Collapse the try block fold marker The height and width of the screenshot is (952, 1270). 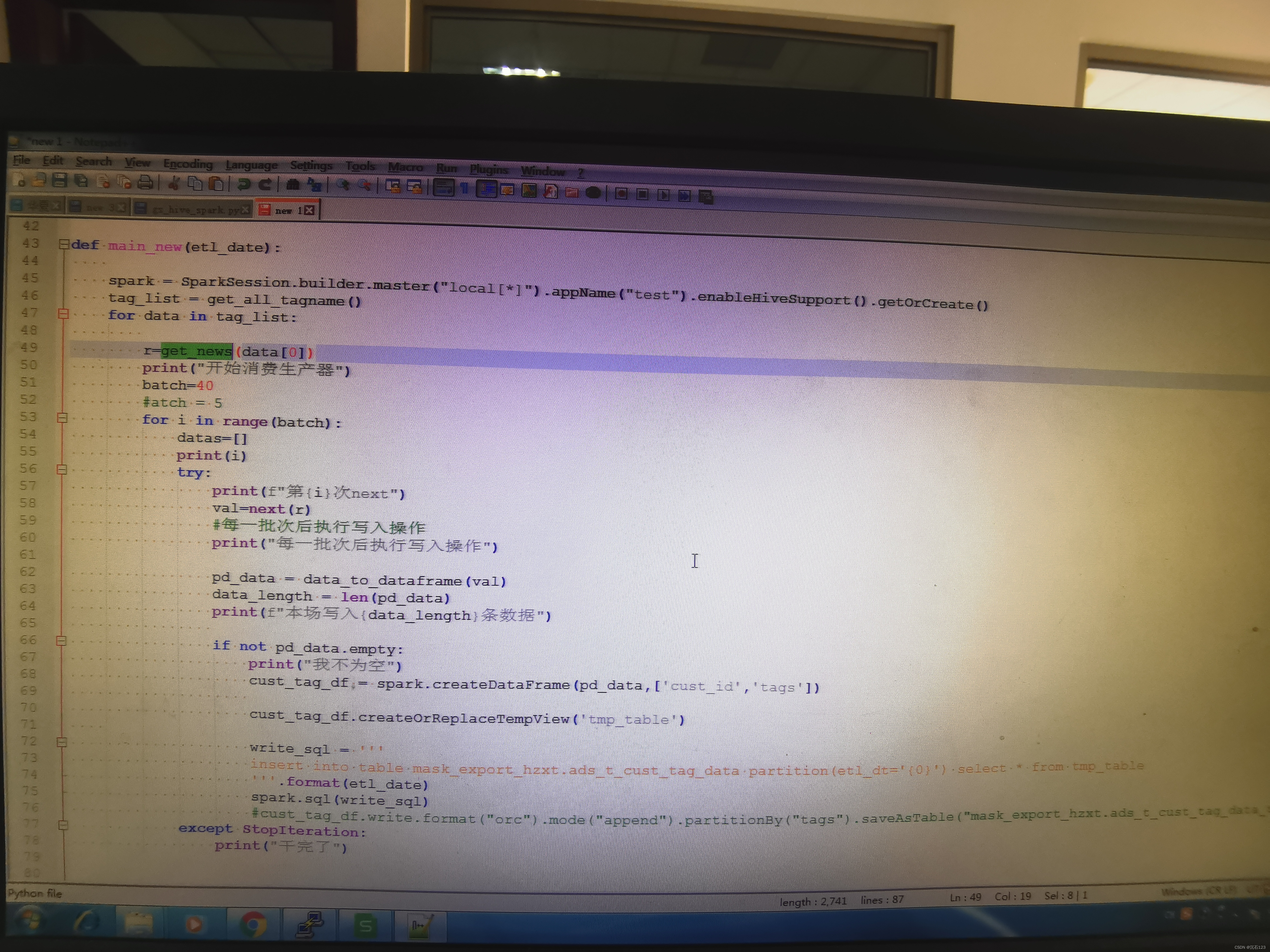pos(62,469)
